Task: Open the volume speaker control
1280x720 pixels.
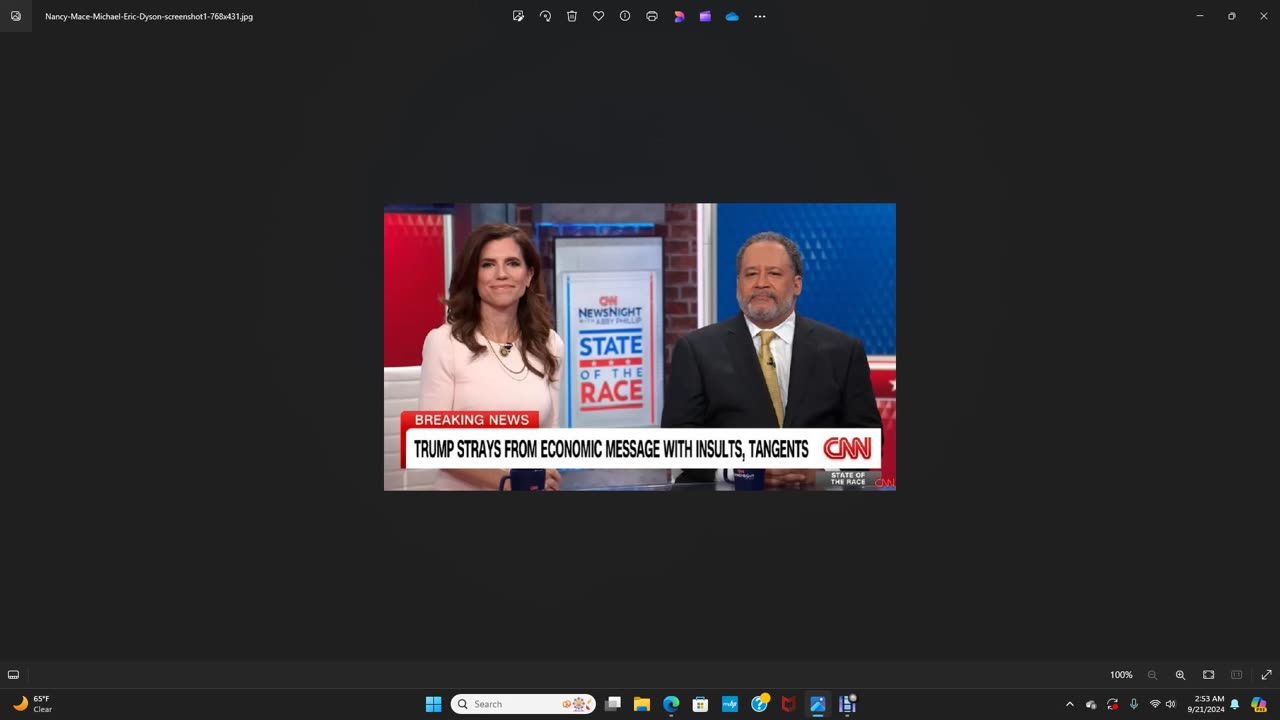Action: [1171, 704]
